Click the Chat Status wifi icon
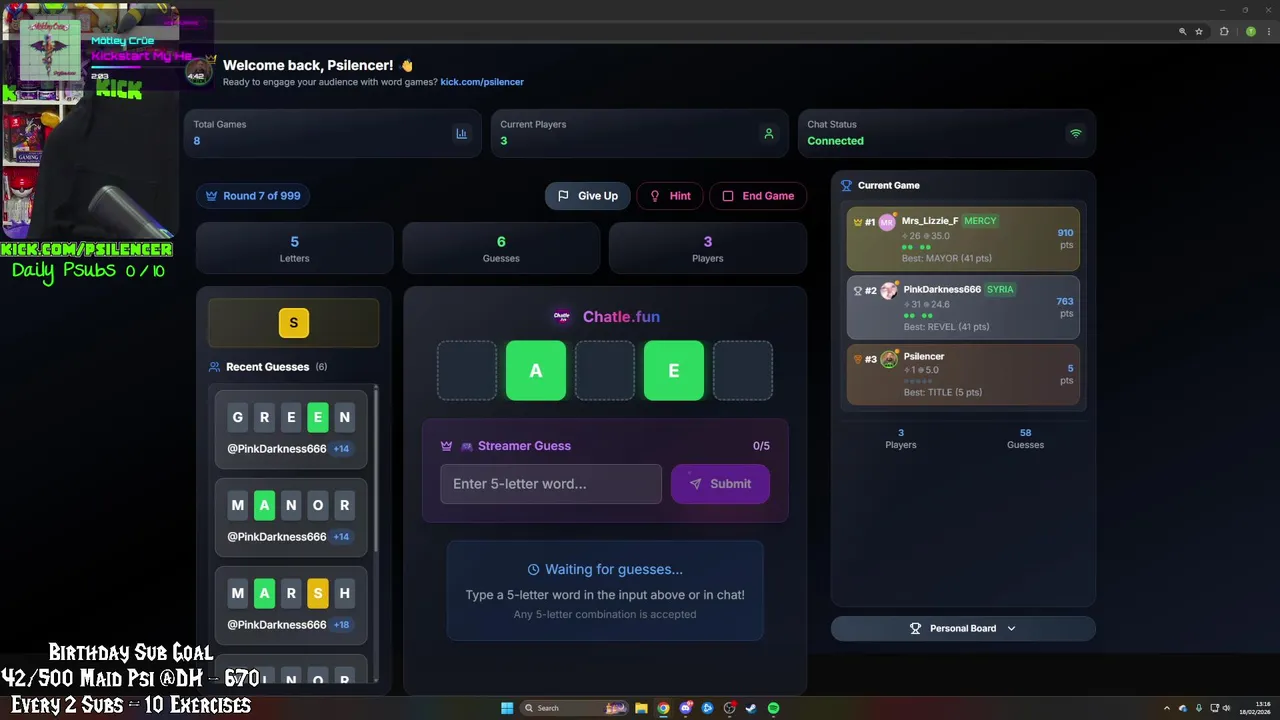Screen dimensions: 1280x720 tap(1076, 133)
